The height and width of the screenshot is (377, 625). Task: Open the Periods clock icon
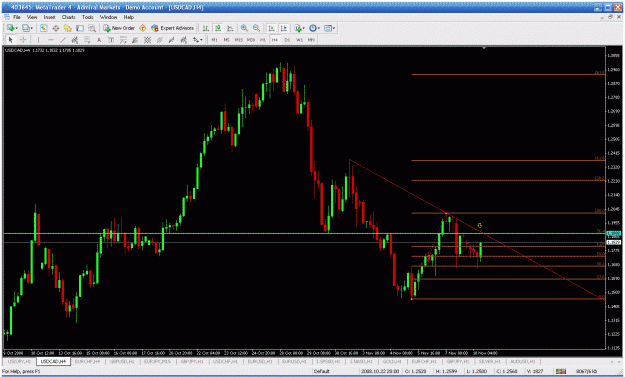(313, 28)
